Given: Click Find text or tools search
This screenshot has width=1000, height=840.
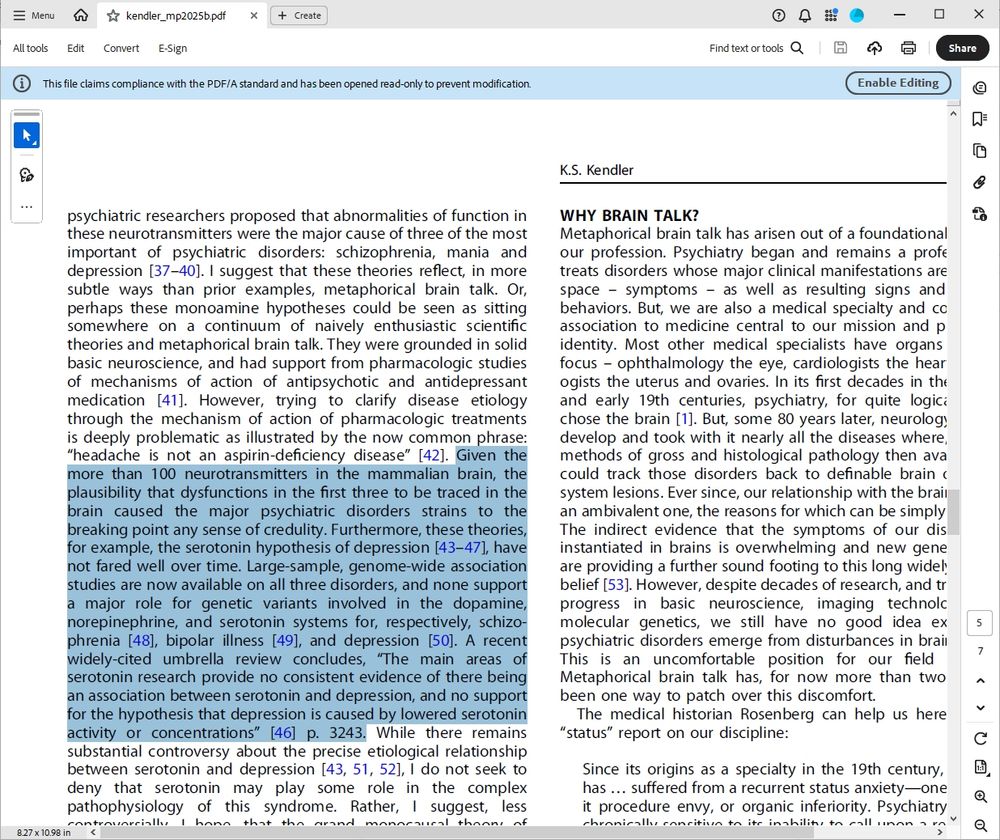Looking at the screenshot, I should click(x=756, y=48).
